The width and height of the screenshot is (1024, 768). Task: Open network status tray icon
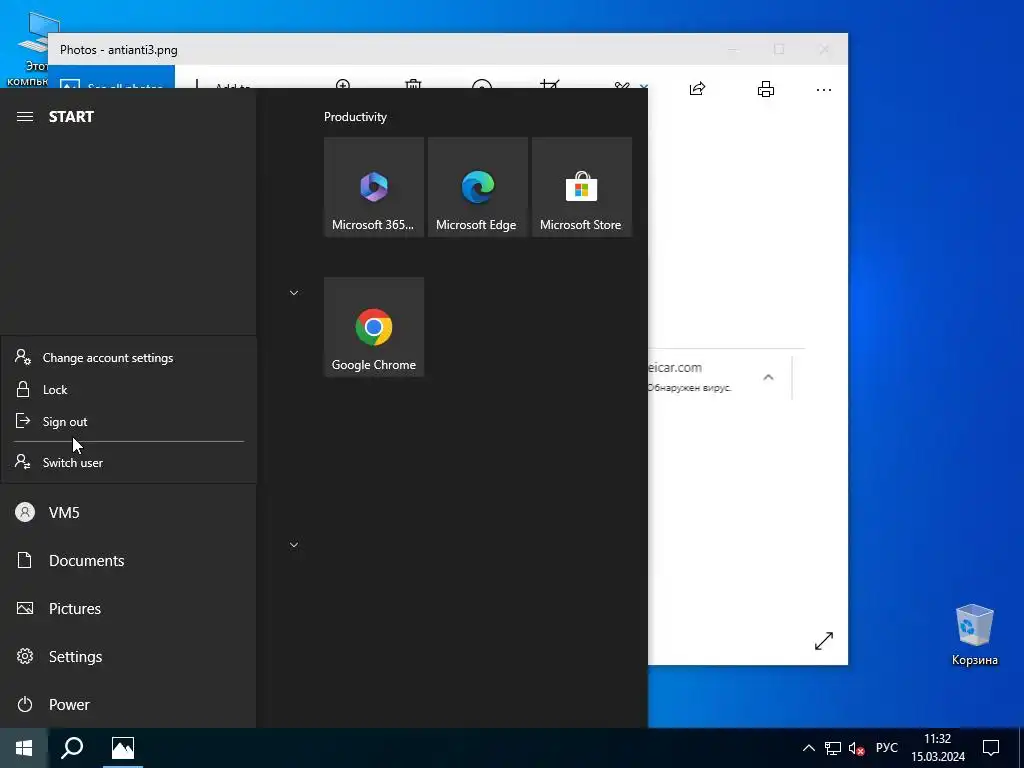click(833, 748)
